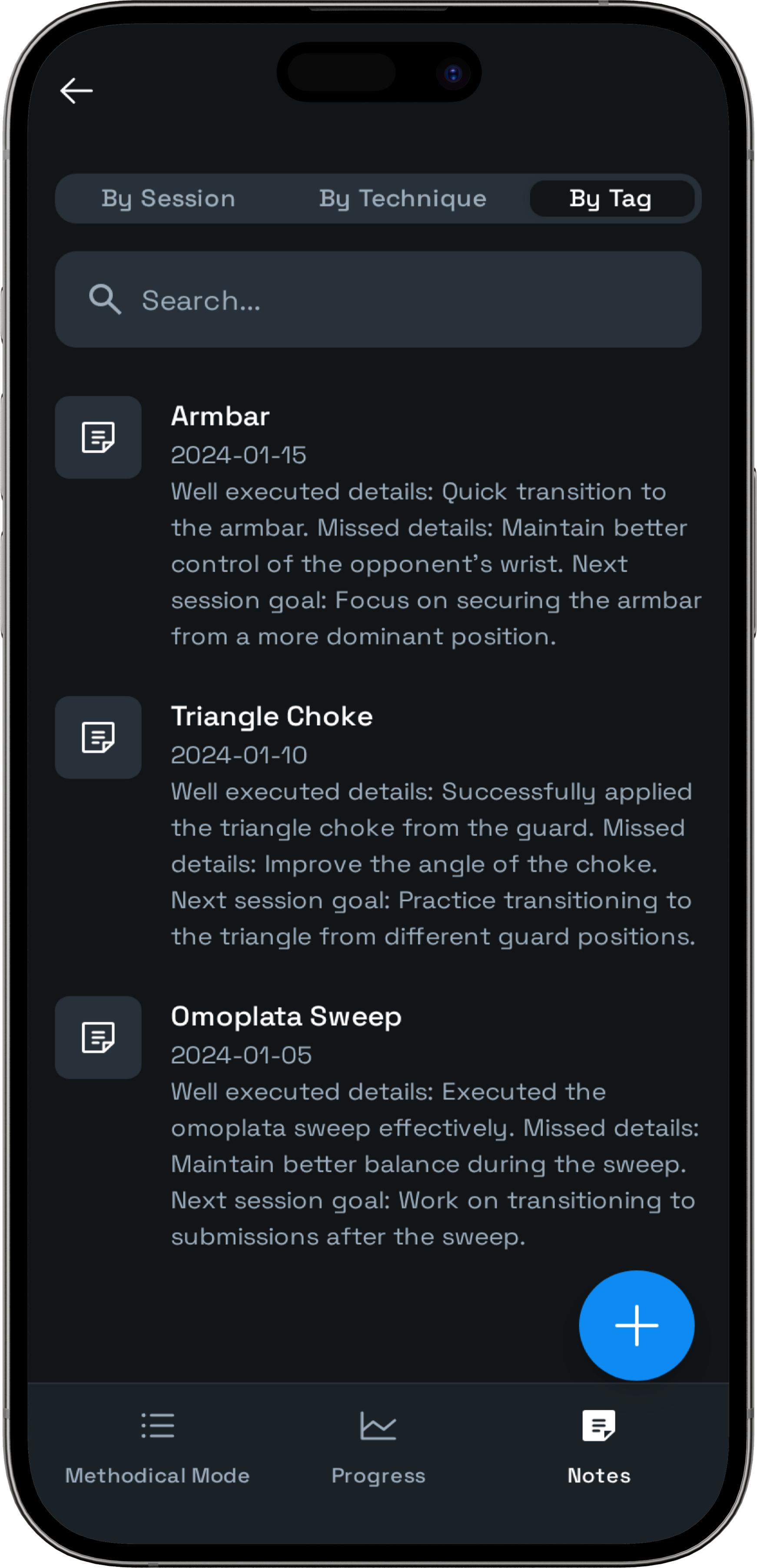
Task: Open the Armbar note title
Action: point(220,416)
